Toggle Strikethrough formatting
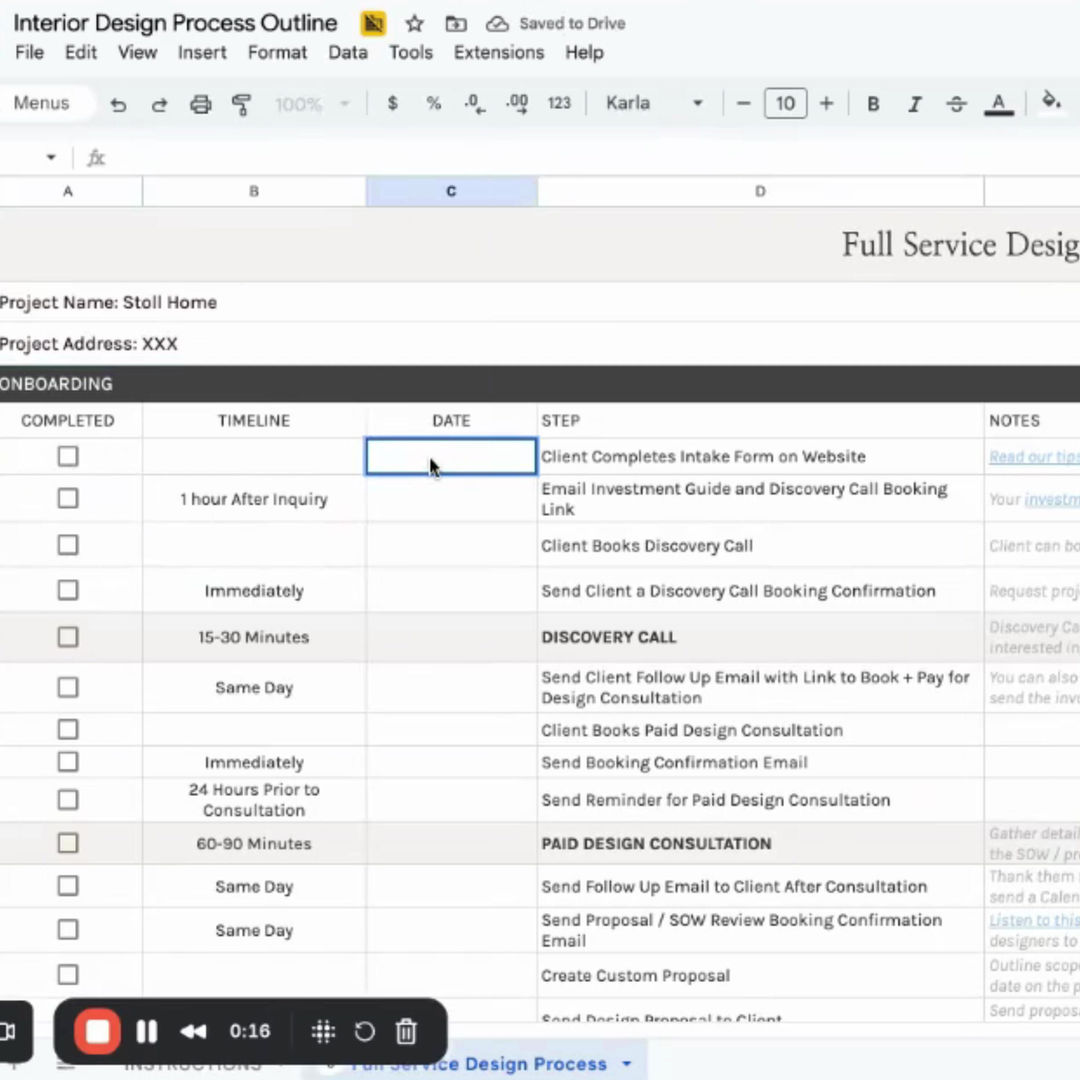 pyautogui.click(x=956, y=104)
